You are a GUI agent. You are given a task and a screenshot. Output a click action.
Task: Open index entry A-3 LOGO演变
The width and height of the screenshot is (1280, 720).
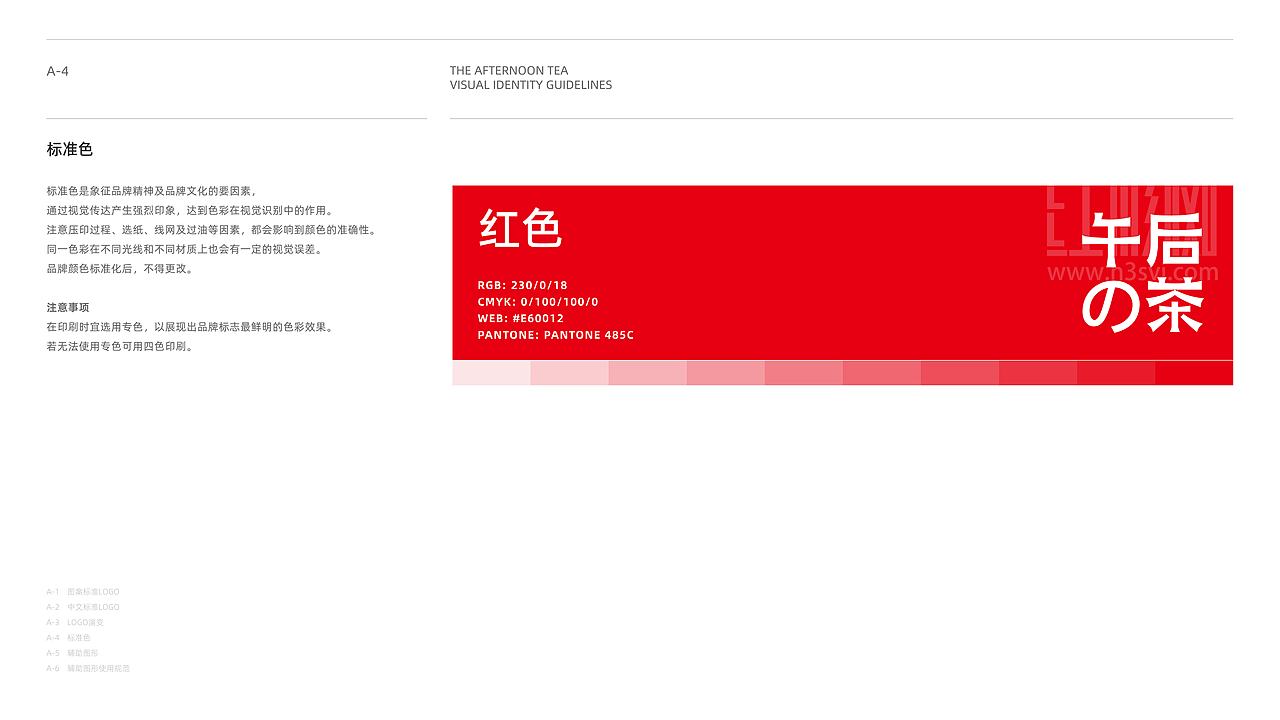coord(75,622)
